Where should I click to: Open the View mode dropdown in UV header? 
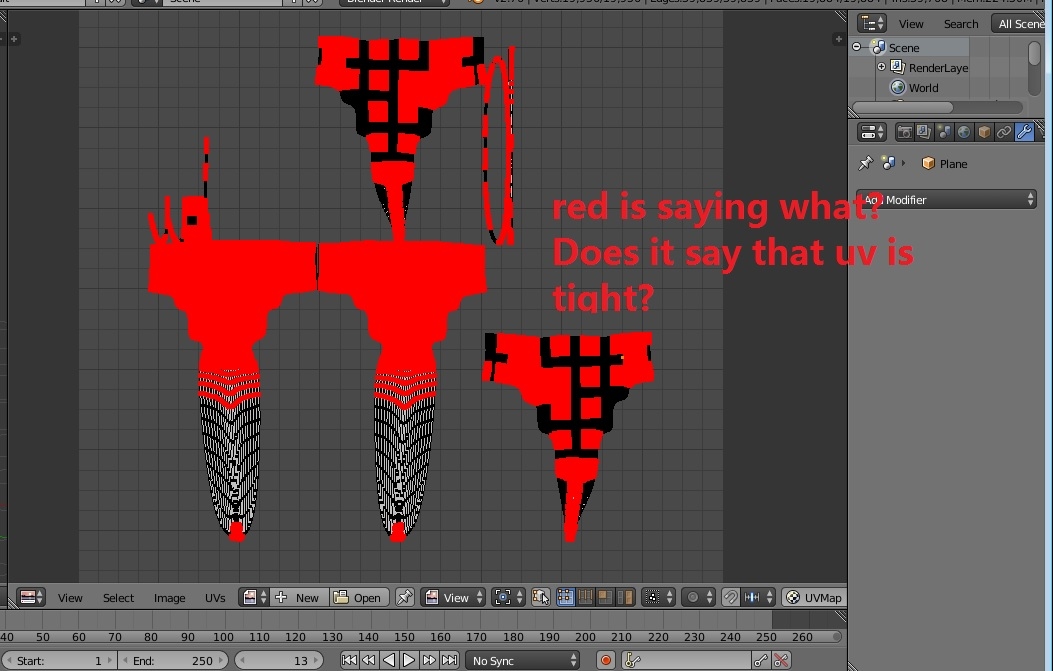[x=453, y=597]
